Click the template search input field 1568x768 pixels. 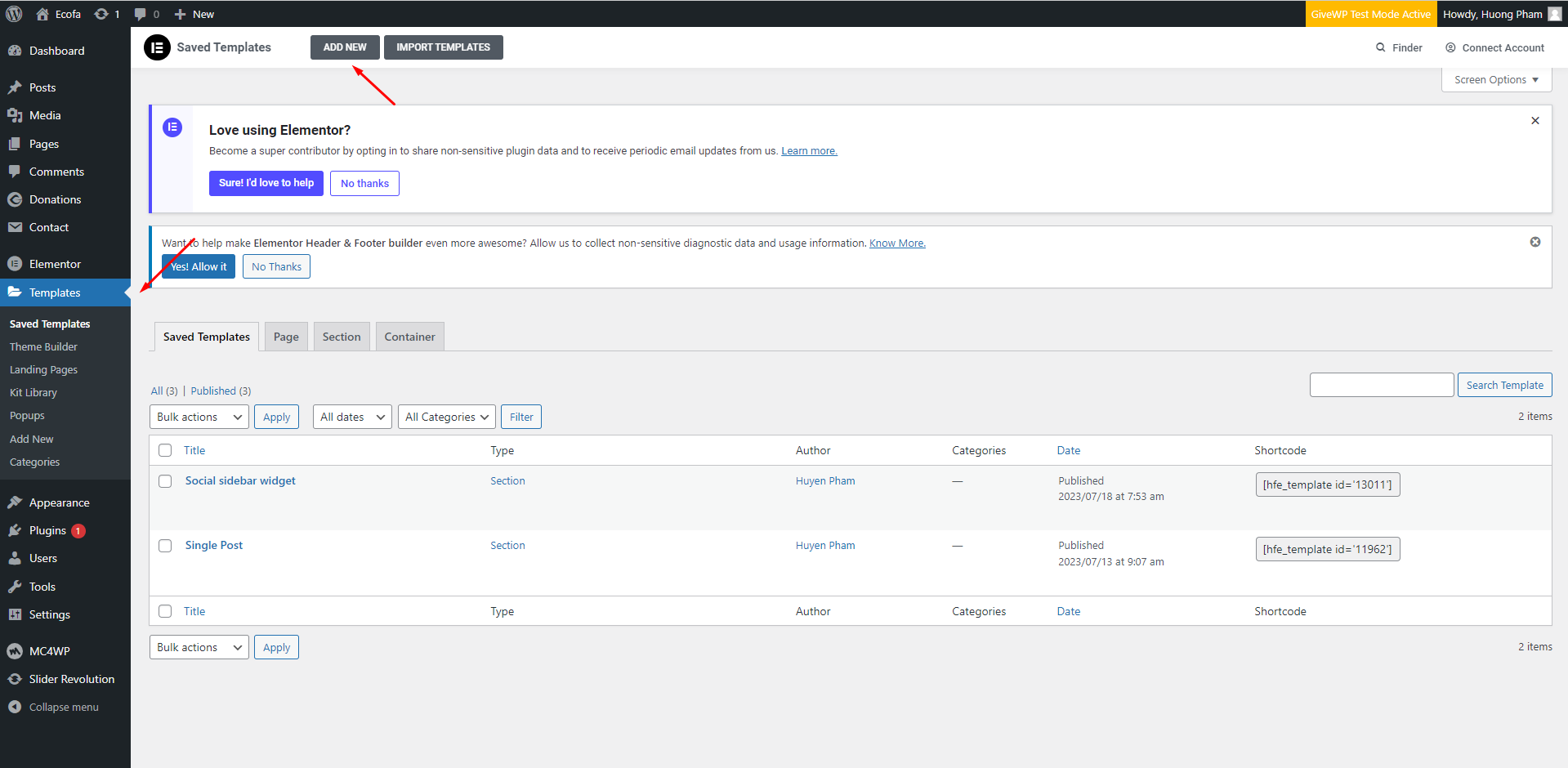click(x=1381, y=385)
